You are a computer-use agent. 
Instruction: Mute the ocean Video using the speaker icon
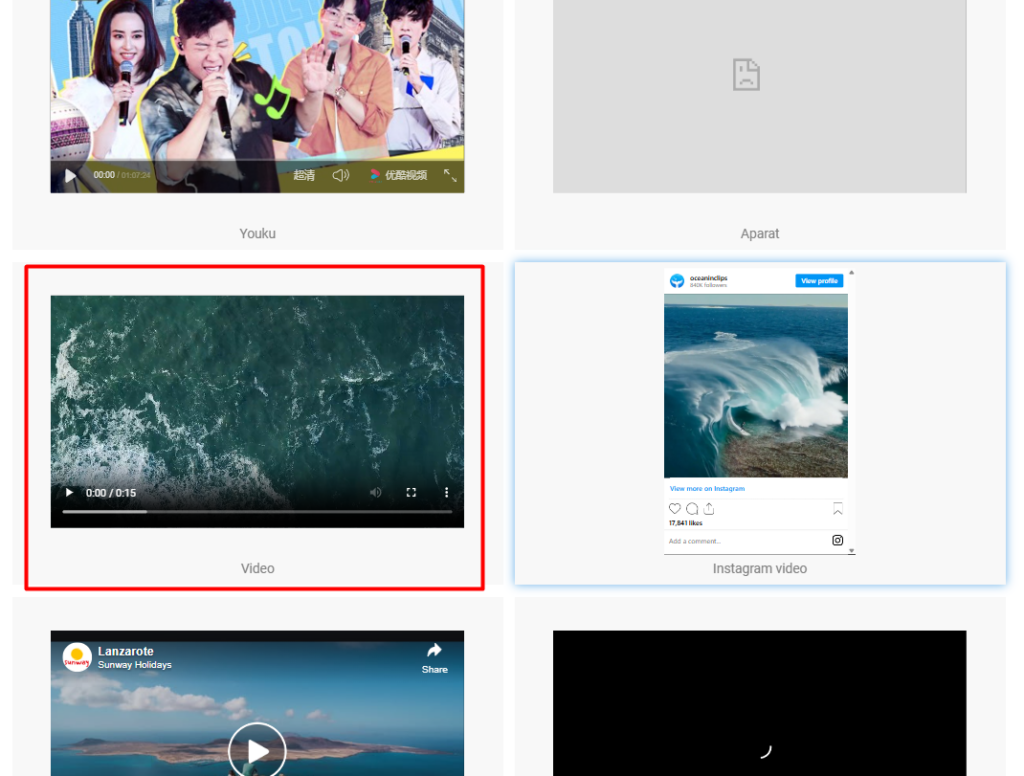pos(375,493)
